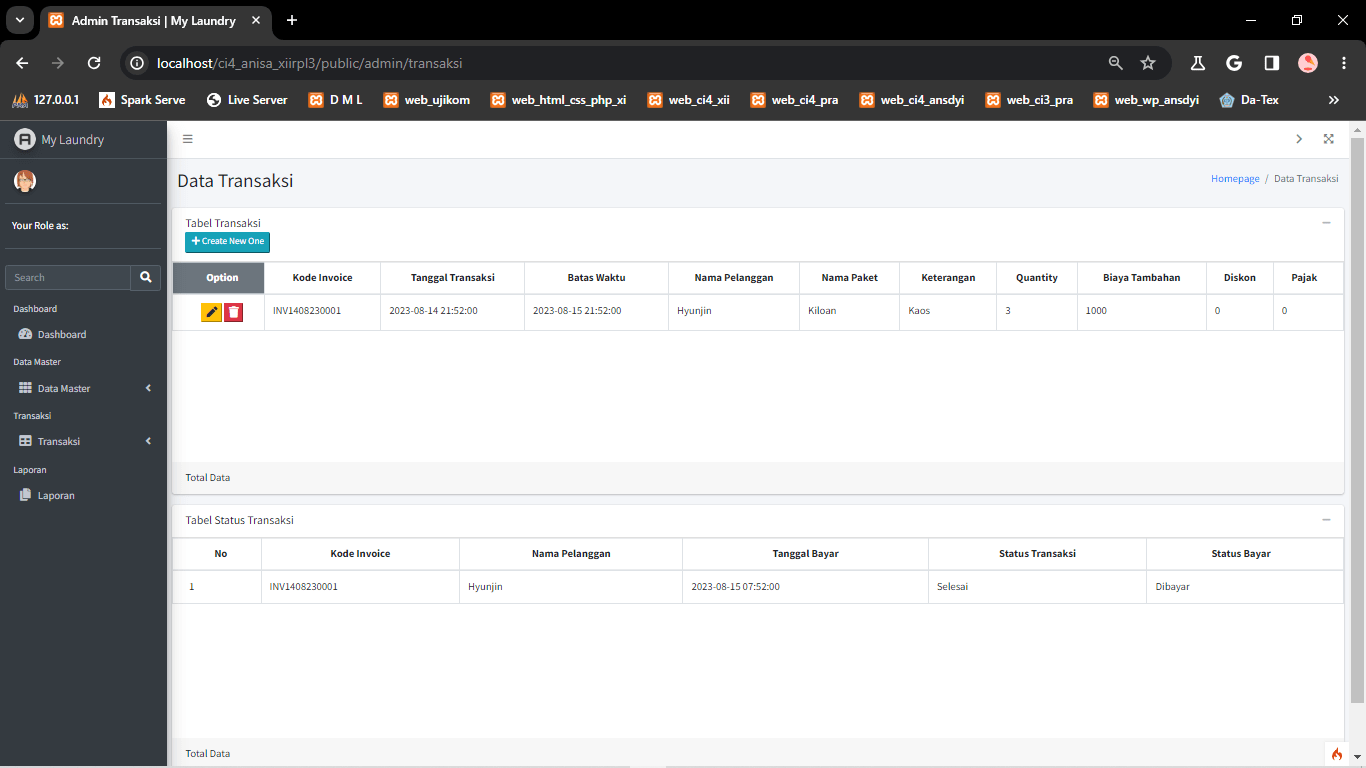Screen dimensions: 1366x768
Task: Open the web_ci3_pra bookmark
Action: pos(1029,100)
